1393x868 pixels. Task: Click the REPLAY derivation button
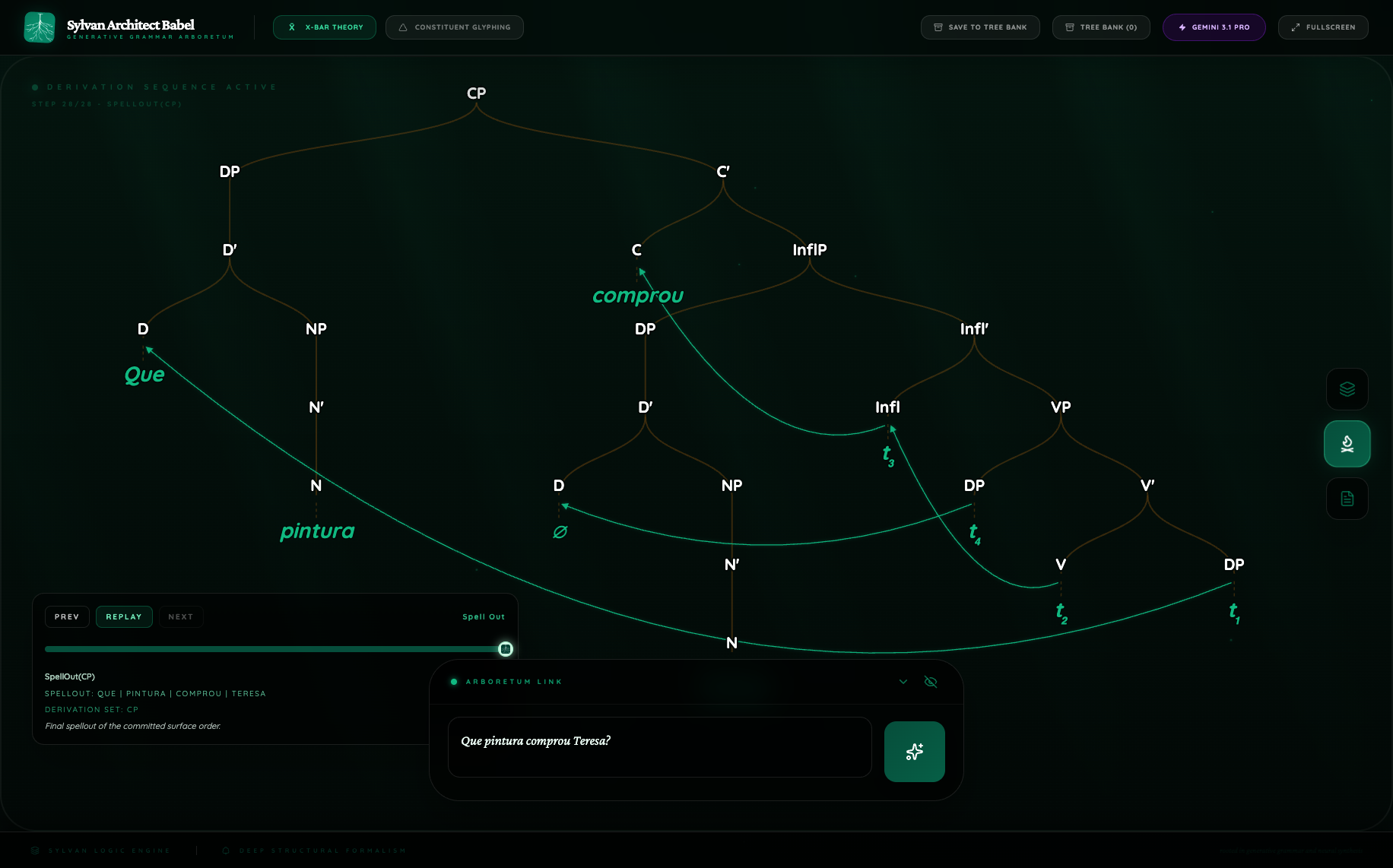124,616
